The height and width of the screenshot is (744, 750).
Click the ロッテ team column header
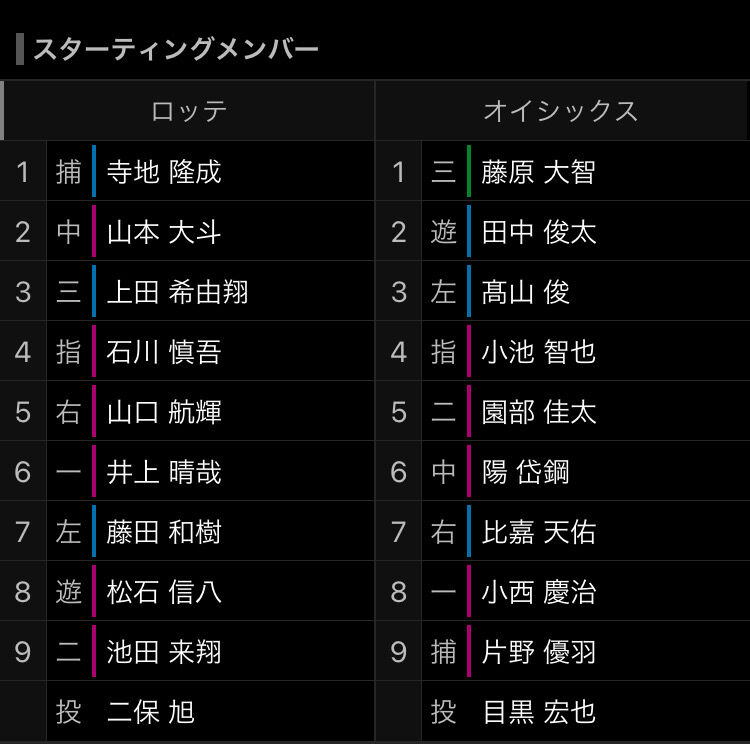tap(189, 111)
